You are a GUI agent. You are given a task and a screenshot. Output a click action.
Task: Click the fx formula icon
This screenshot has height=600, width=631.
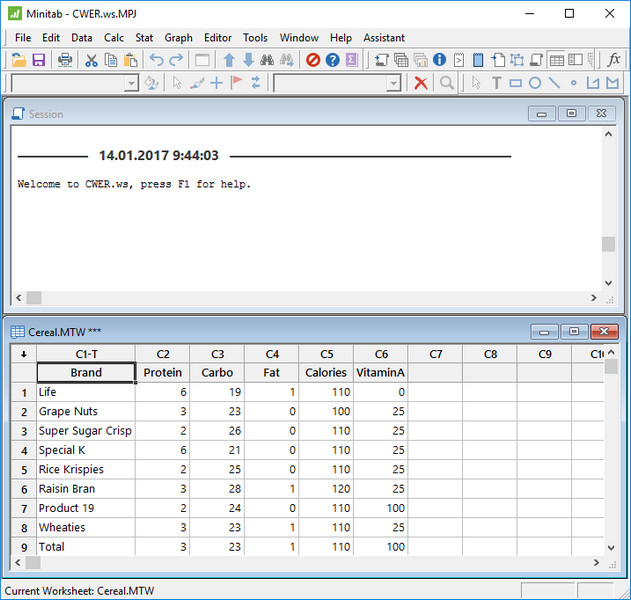615,60
